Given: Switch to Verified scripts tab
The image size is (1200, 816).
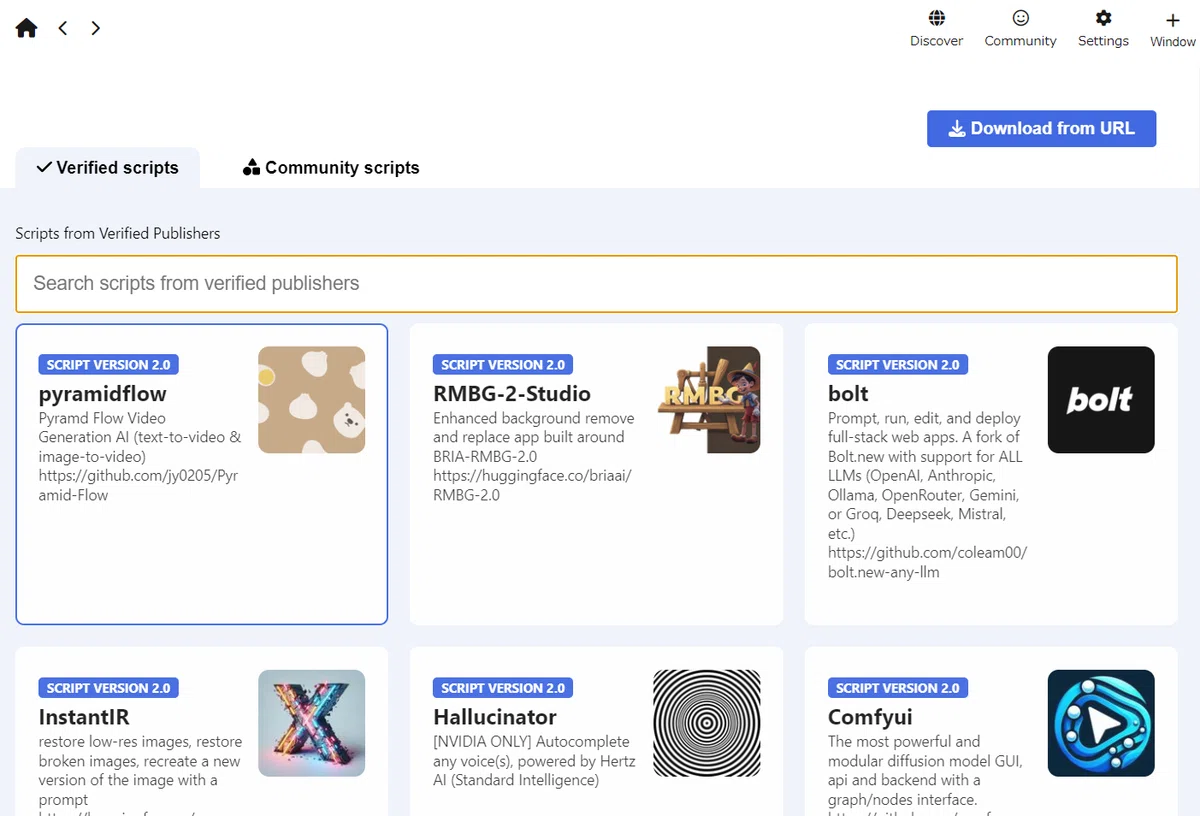Looking at the screenshot, I should click(x=107, y=168).
